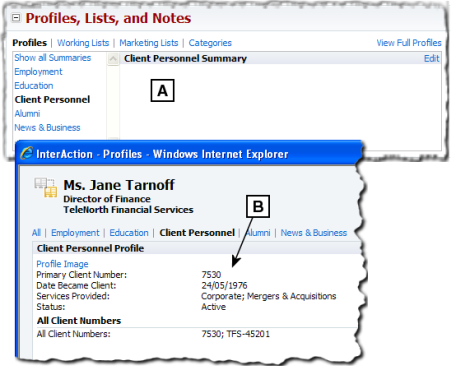Select Alumni in the sidebar list

pos(27,114)
